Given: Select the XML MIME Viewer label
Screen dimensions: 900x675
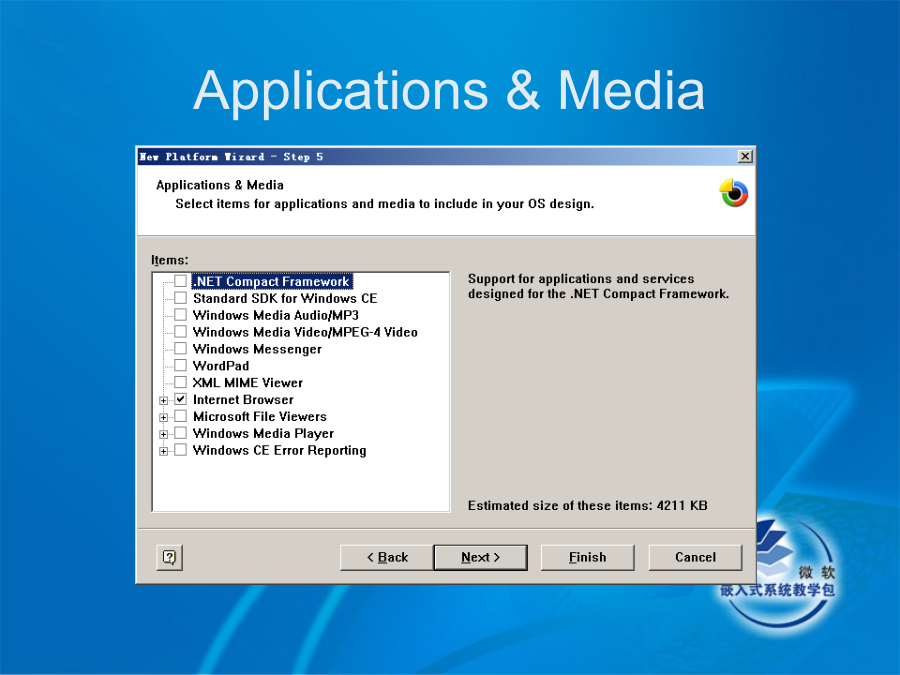Looking at the screenshot, I should coord(248,383).
